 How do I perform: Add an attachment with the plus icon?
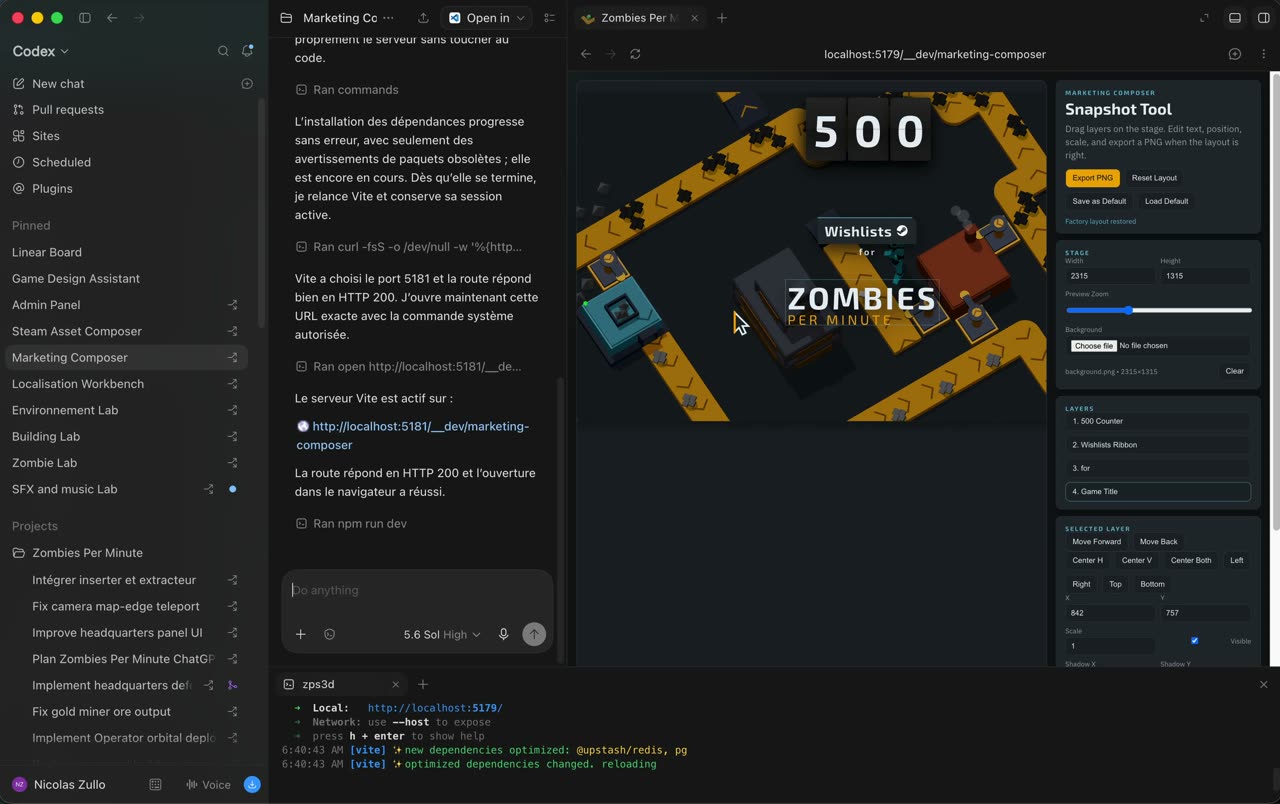(300, 634)
